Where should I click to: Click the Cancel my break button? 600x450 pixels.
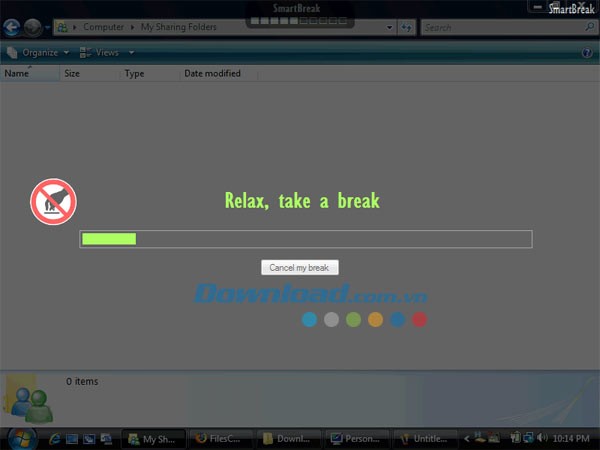pos(300,267)
